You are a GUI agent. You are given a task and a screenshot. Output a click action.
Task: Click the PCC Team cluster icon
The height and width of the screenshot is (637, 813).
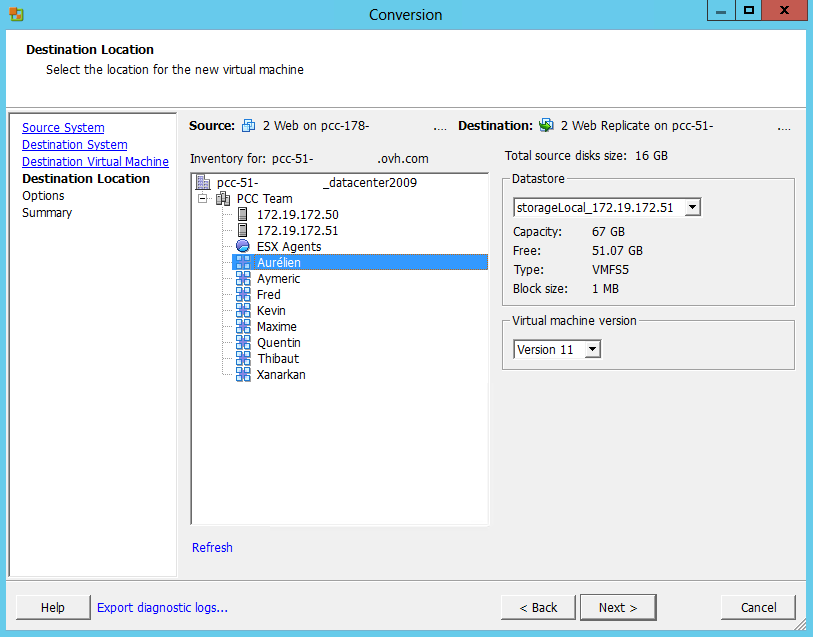(223, 199)
